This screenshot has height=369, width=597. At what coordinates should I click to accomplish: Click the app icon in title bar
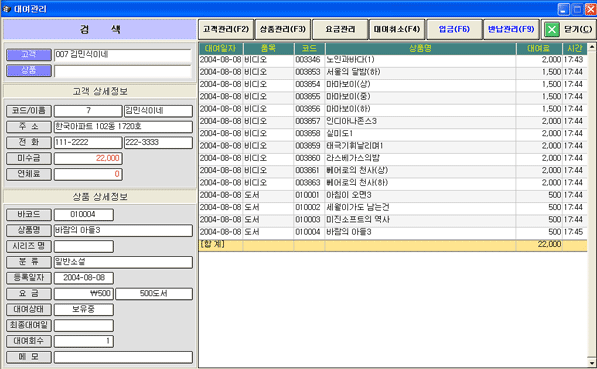[6, 9]
